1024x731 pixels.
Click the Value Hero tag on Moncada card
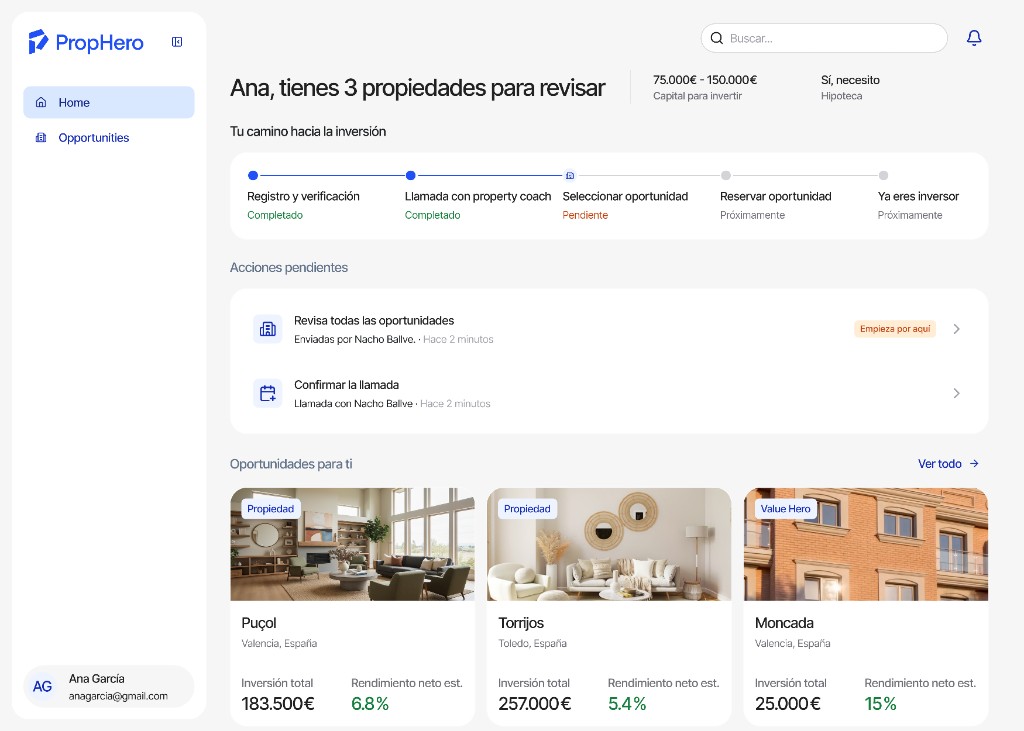[785, 508]
